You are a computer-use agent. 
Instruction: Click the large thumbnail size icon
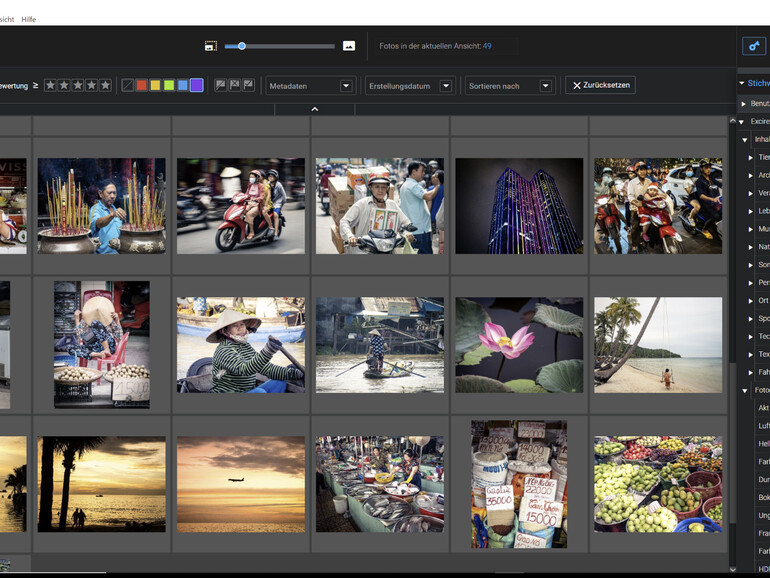[x=349, y=46]
